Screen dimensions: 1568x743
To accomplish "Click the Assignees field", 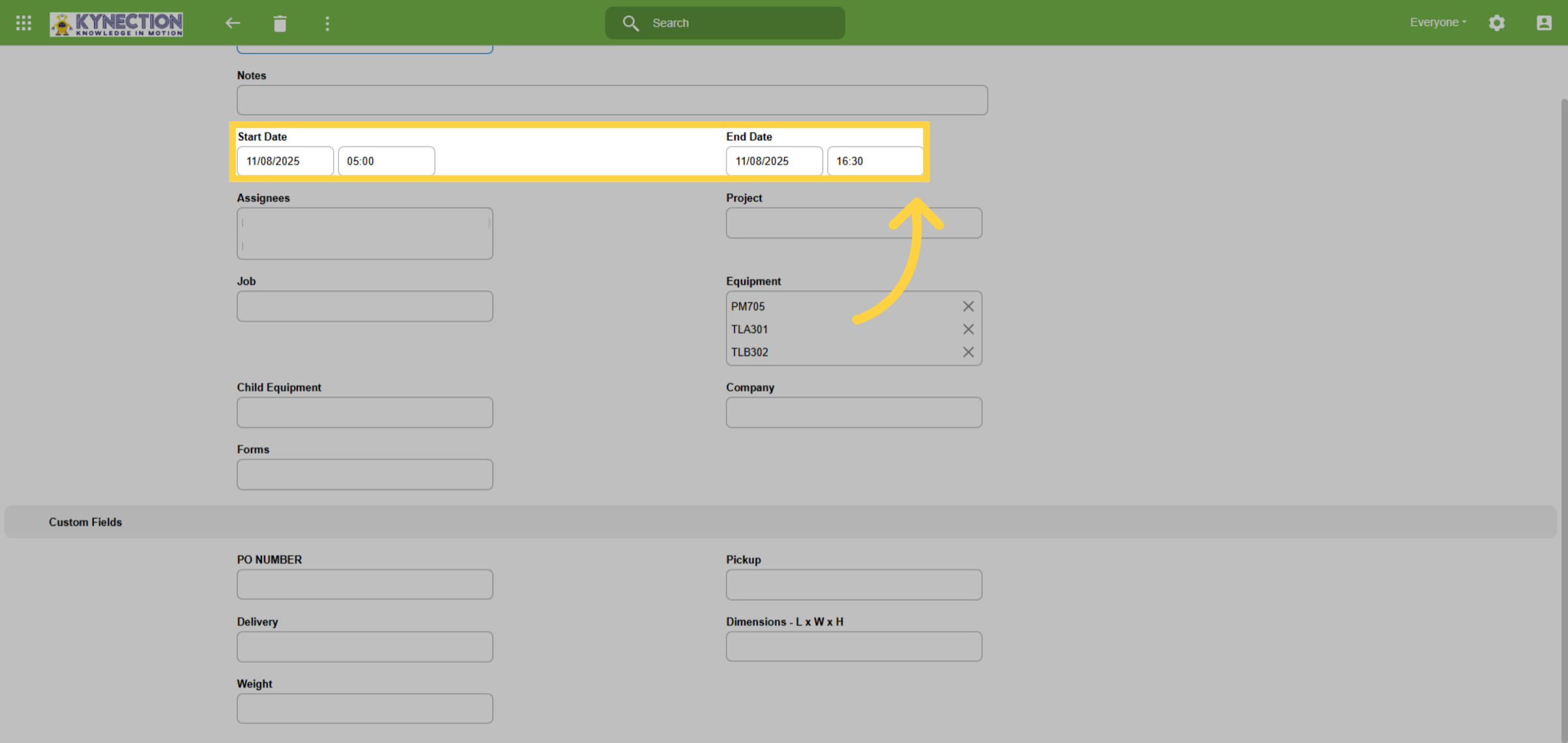I will [x=365, y=234].
